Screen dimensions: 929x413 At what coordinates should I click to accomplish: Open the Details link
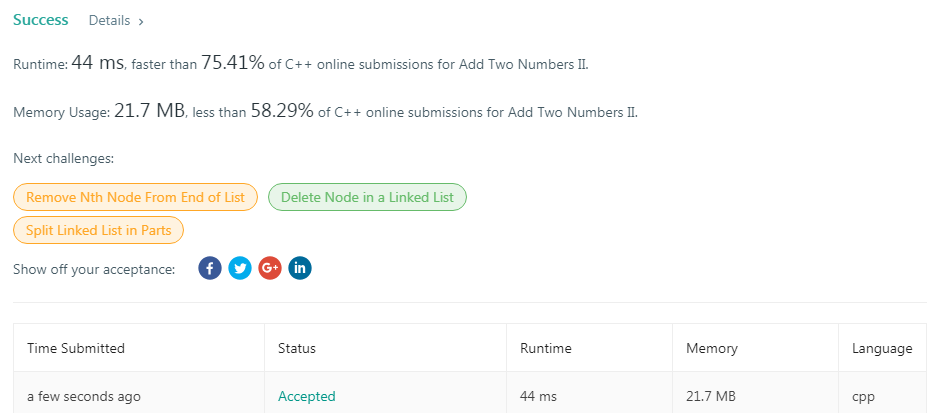coord(109,20)
